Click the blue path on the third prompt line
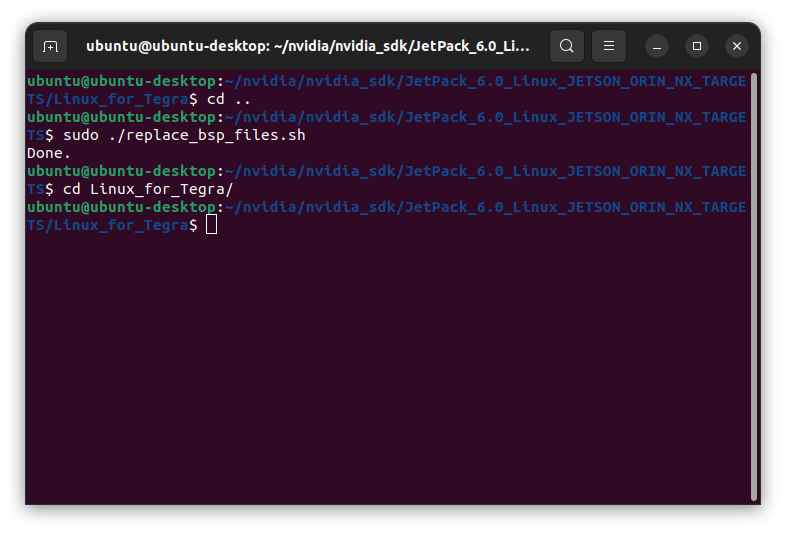The image size is (786, 533). (485, 171)
